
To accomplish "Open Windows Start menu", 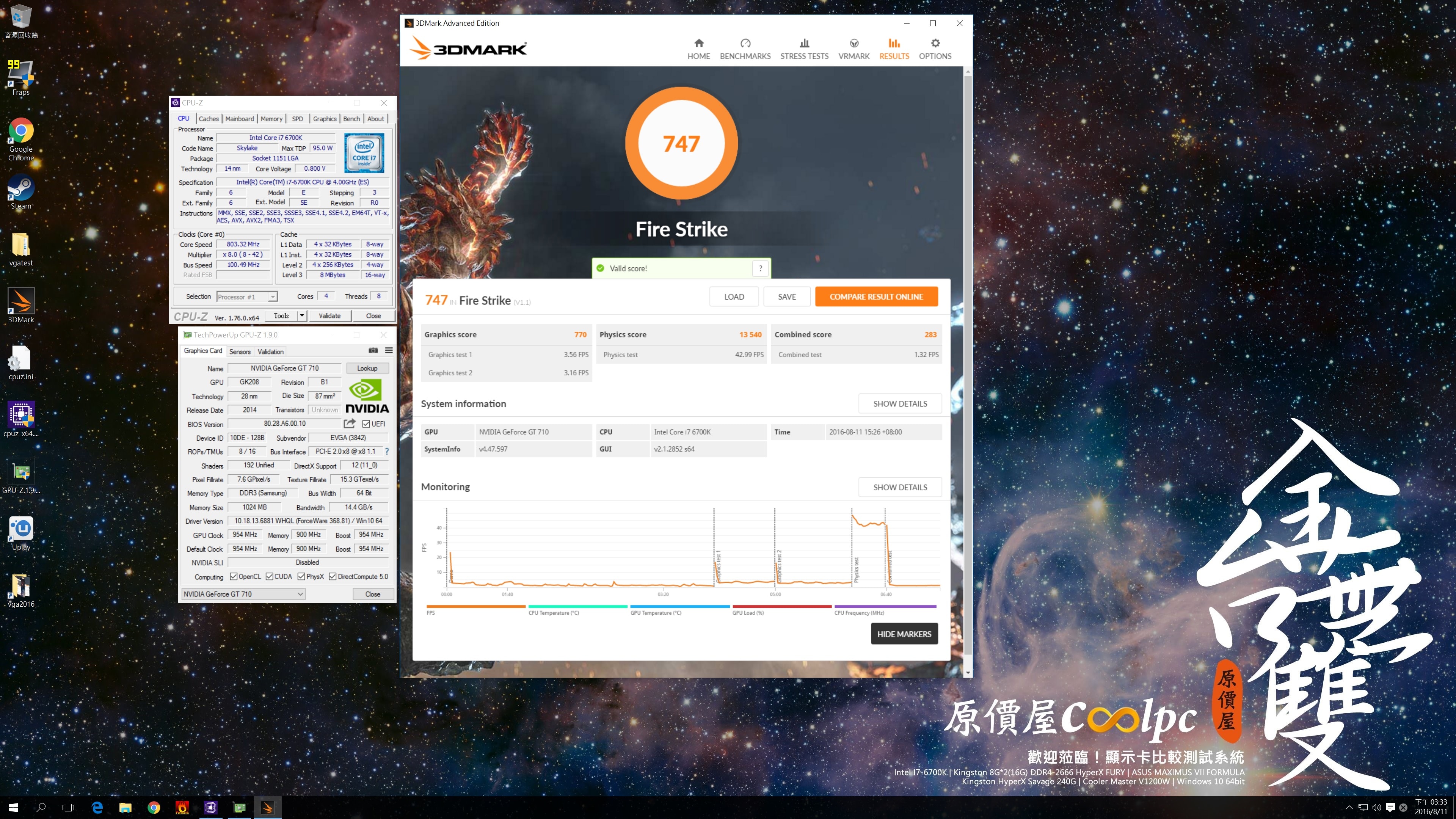I will click(x=14, y=807).
